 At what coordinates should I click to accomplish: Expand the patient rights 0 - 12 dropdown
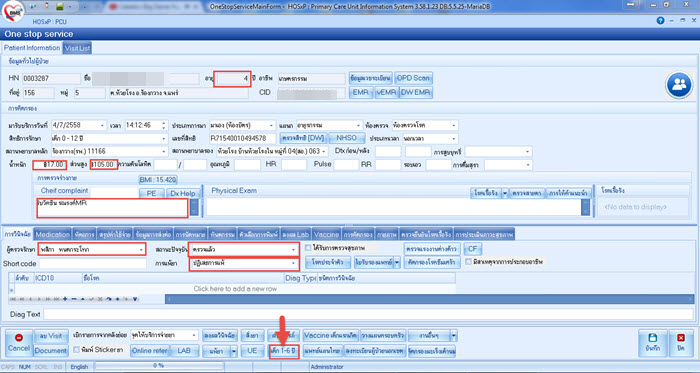tap(163, 139)
